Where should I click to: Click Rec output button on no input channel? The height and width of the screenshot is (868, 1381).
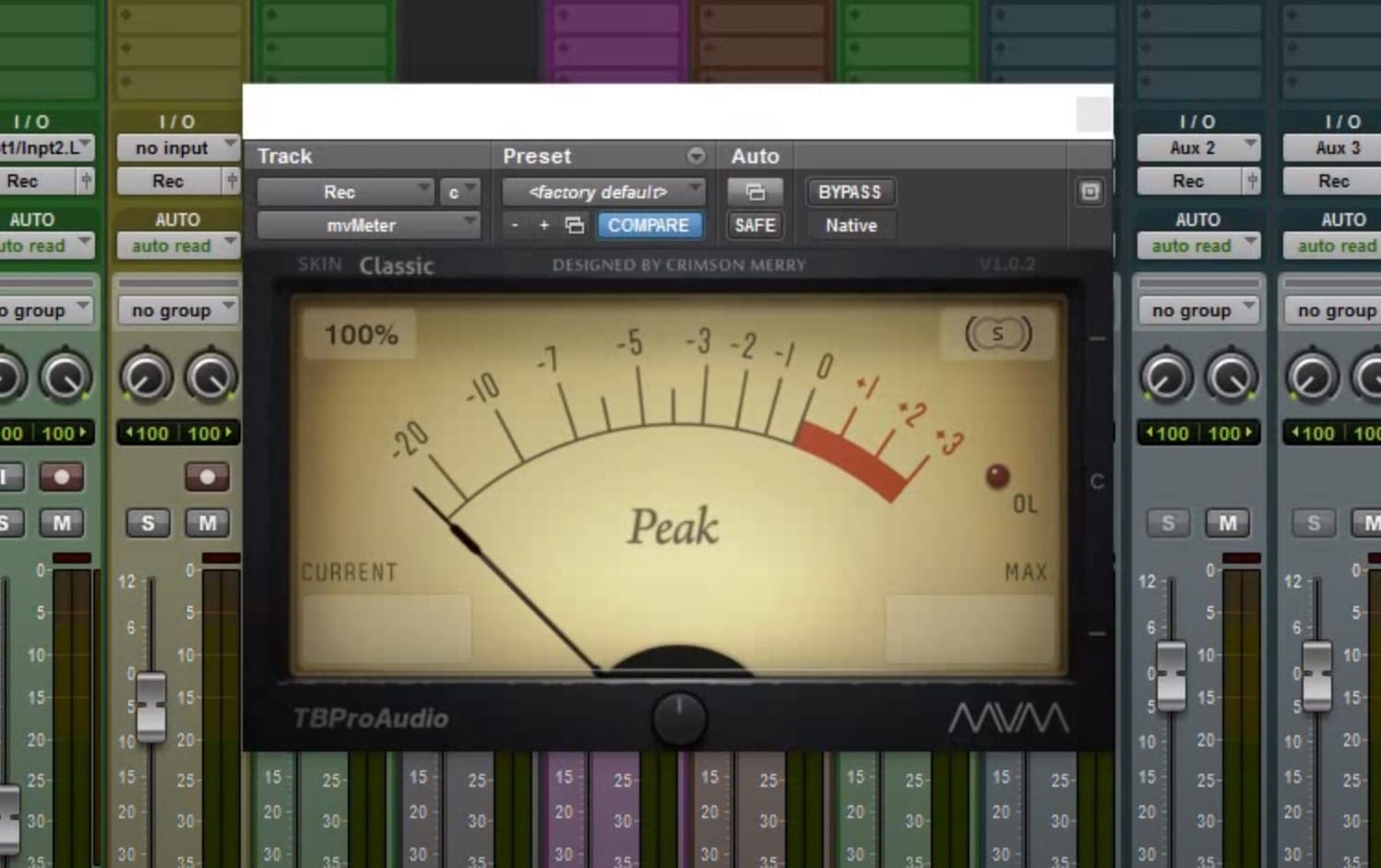click(170, 181)
